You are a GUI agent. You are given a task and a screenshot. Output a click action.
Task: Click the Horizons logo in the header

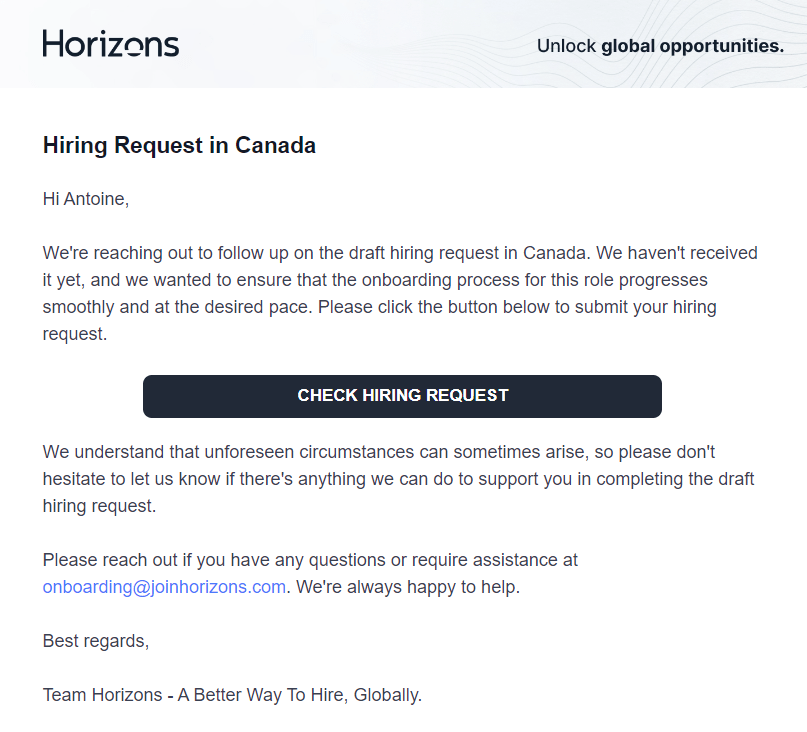tap(111, 43)
